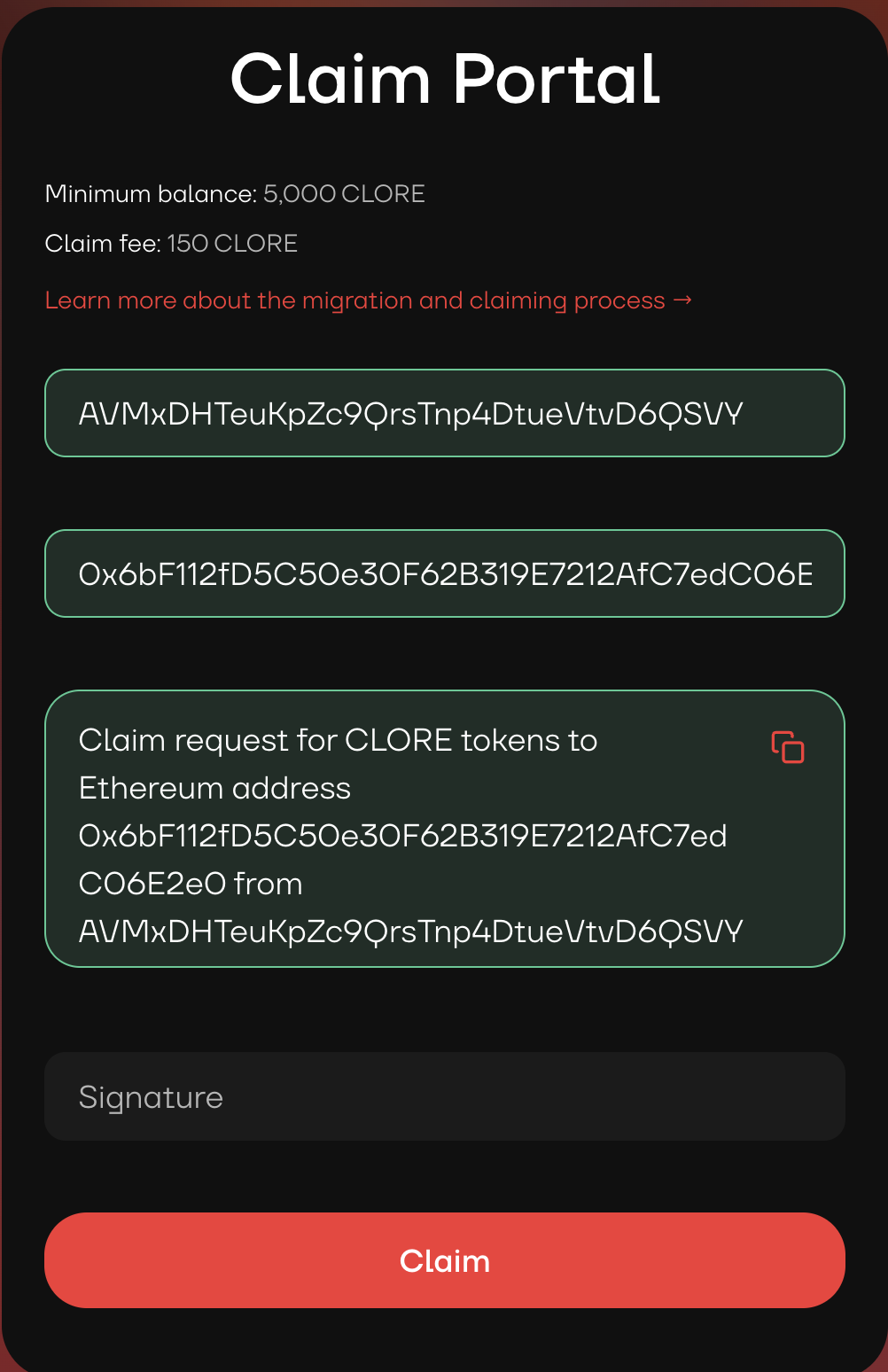Open the migration and claiming process link
888x1372 pixels.
click(354, 300)
